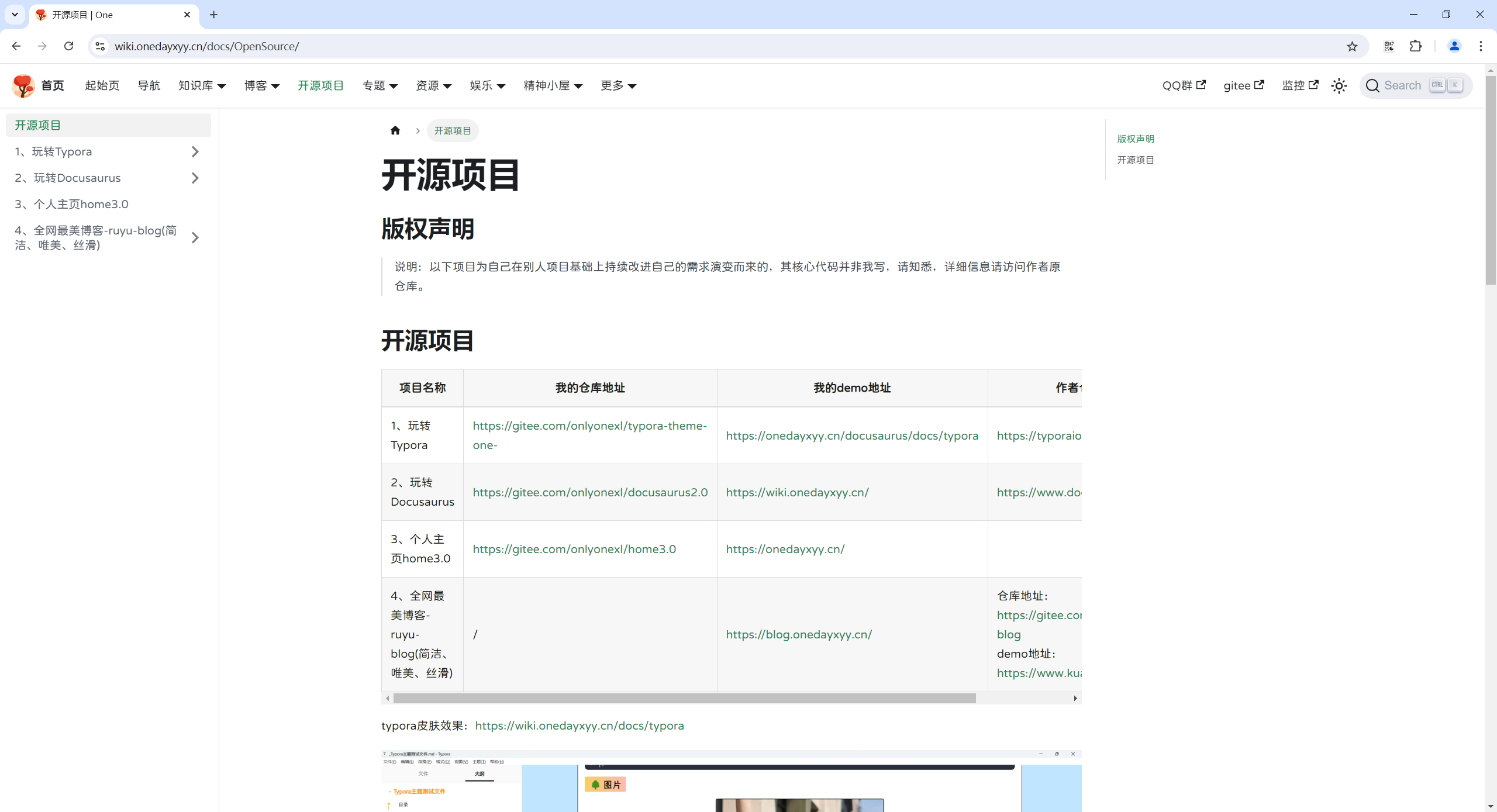Viewport: 1497px width, 812px height.
Task: Open the https://blog.onedayxyy.cn/ demo link
Action: (799, 634)
